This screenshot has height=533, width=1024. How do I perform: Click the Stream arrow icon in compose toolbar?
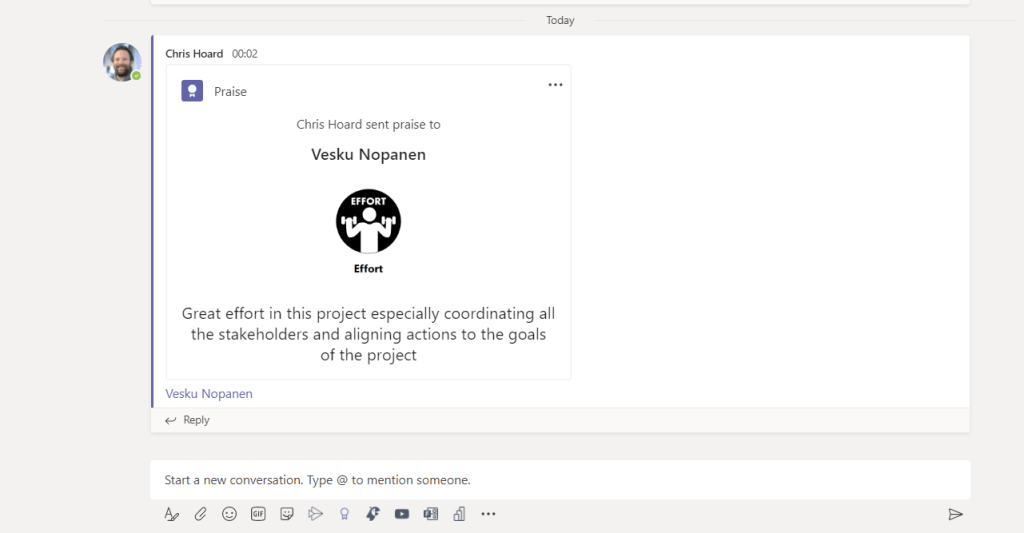click(x=316, y=514)
